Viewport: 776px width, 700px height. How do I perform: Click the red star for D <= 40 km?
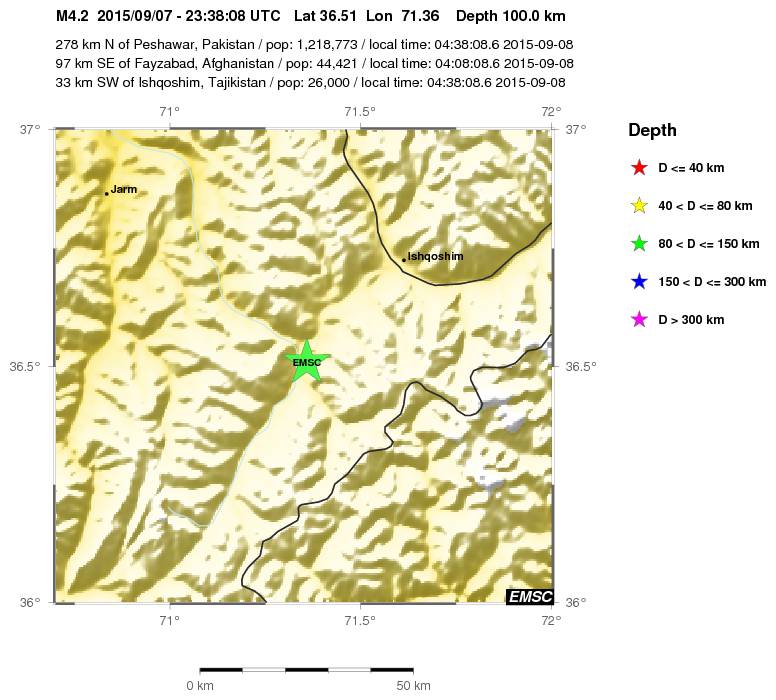tap(639, 168)
